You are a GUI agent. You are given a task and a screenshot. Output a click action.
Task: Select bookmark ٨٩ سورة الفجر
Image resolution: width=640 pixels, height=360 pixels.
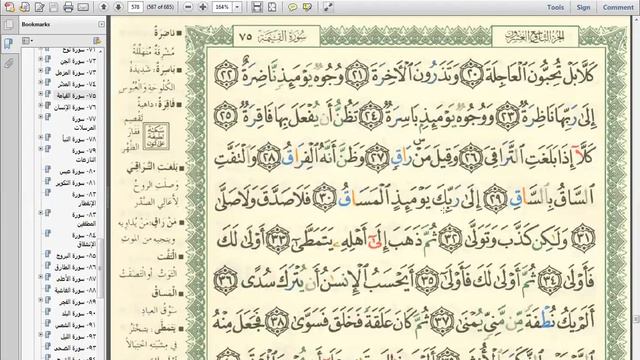(77, 302)
